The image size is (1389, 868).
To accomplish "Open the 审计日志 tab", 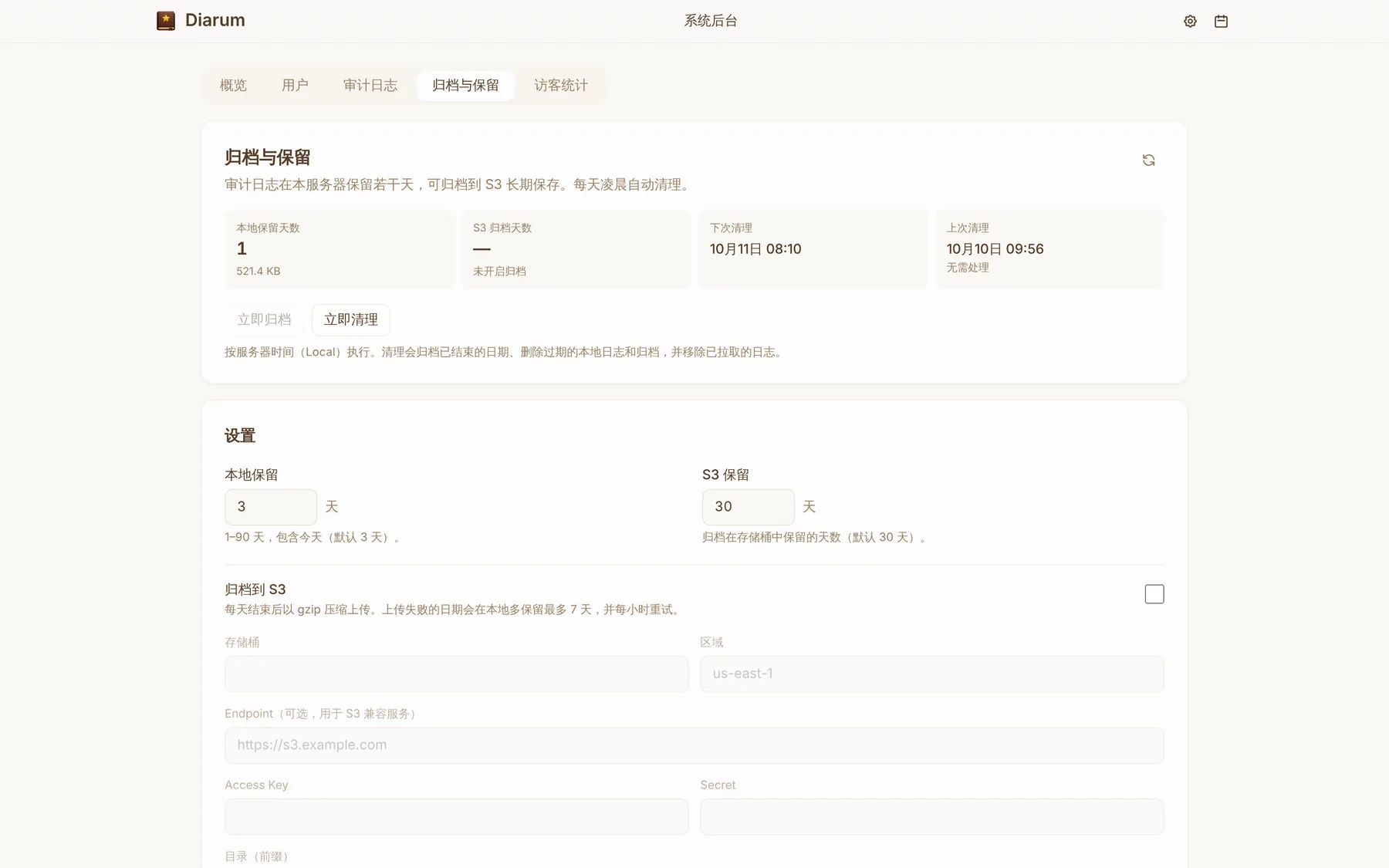I will (370, 86).
